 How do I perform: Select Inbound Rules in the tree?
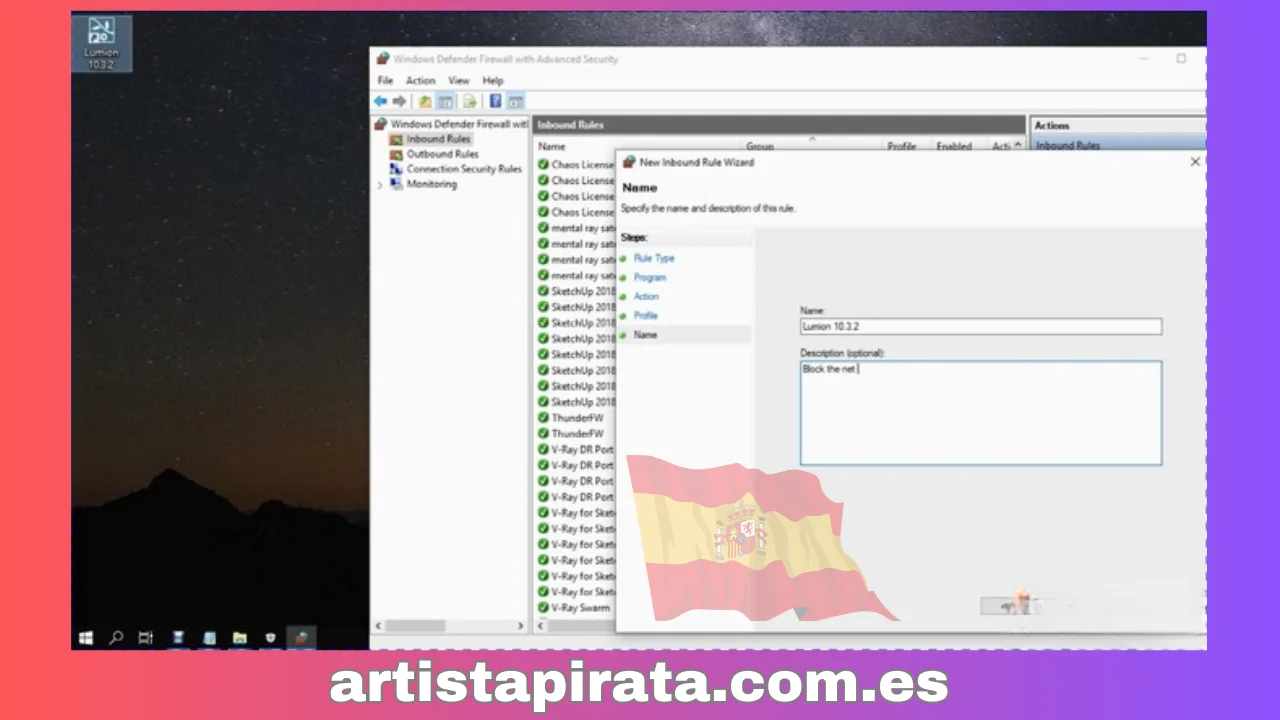coord(430,139)
